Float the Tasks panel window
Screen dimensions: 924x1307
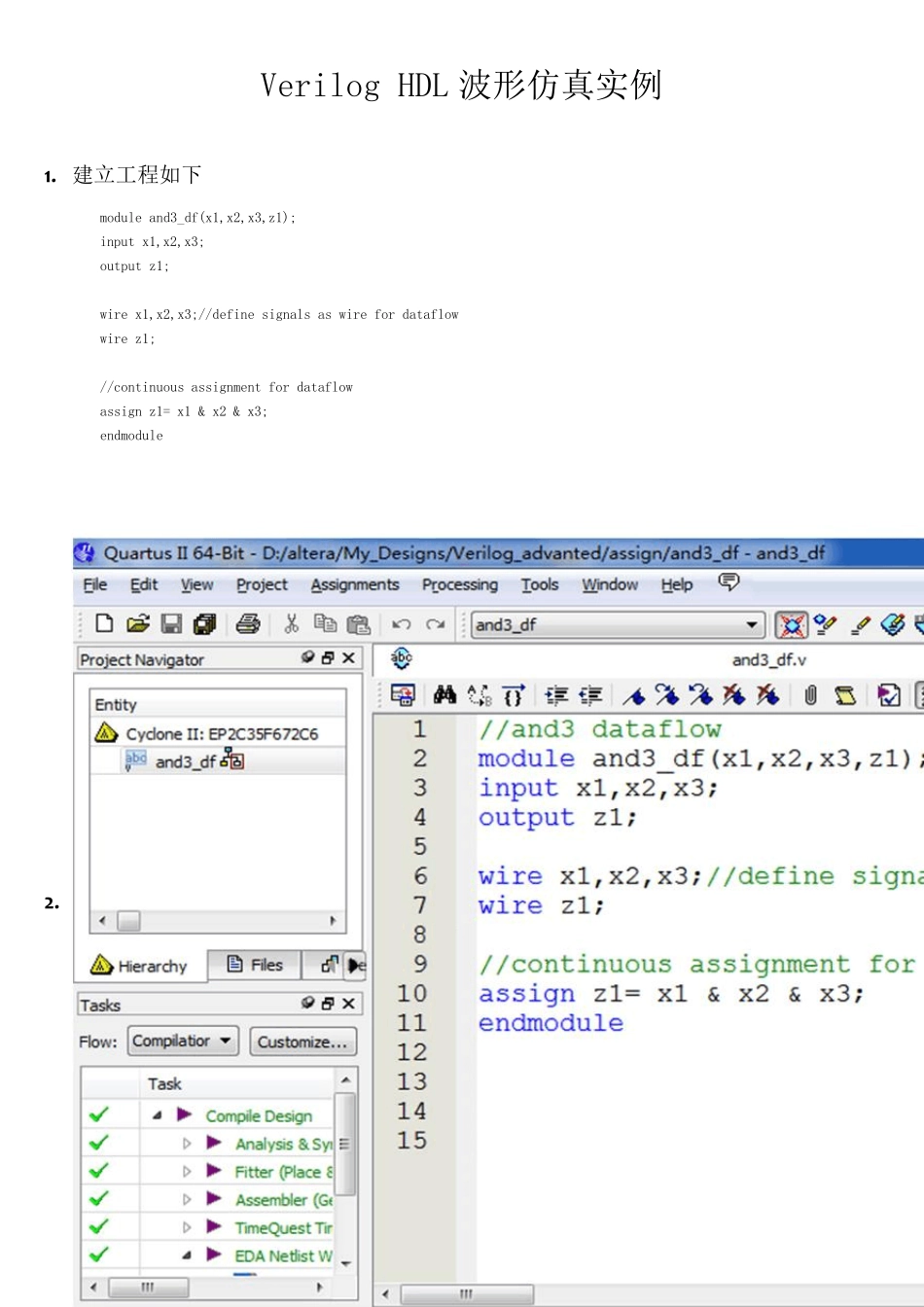328,1003
